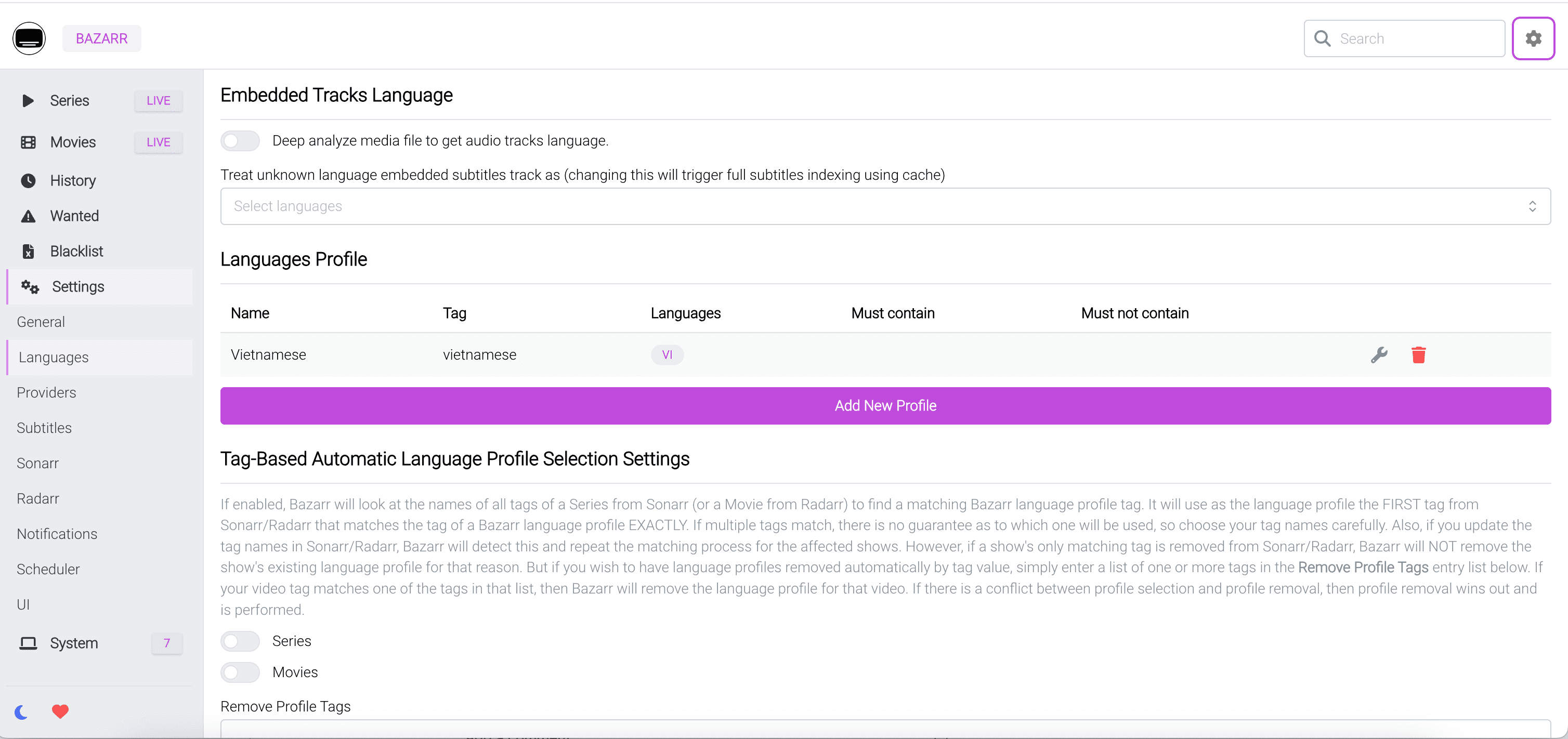Screen dimensions: 1568x739
Task: Enable deep analyze media file toggle
Action: (240, 140)
